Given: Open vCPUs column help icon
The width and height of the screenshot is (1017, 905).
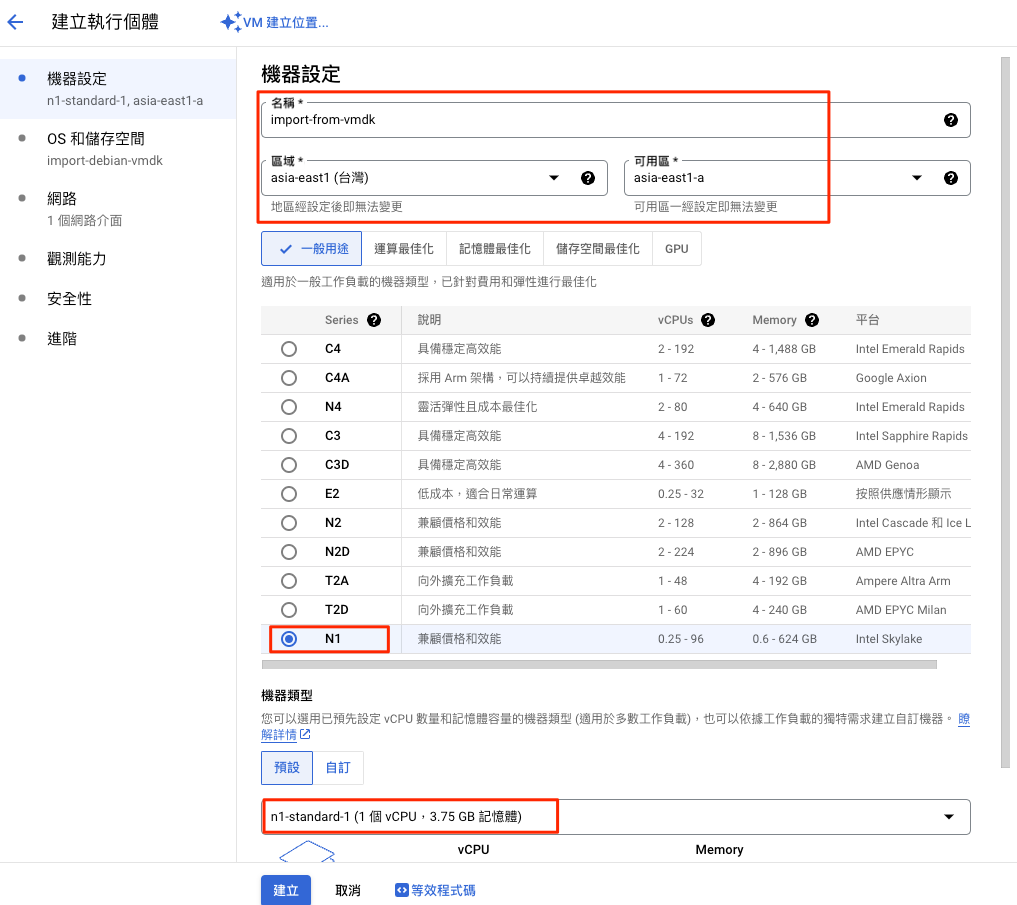Looking at the screenshot, I should 708,320.
